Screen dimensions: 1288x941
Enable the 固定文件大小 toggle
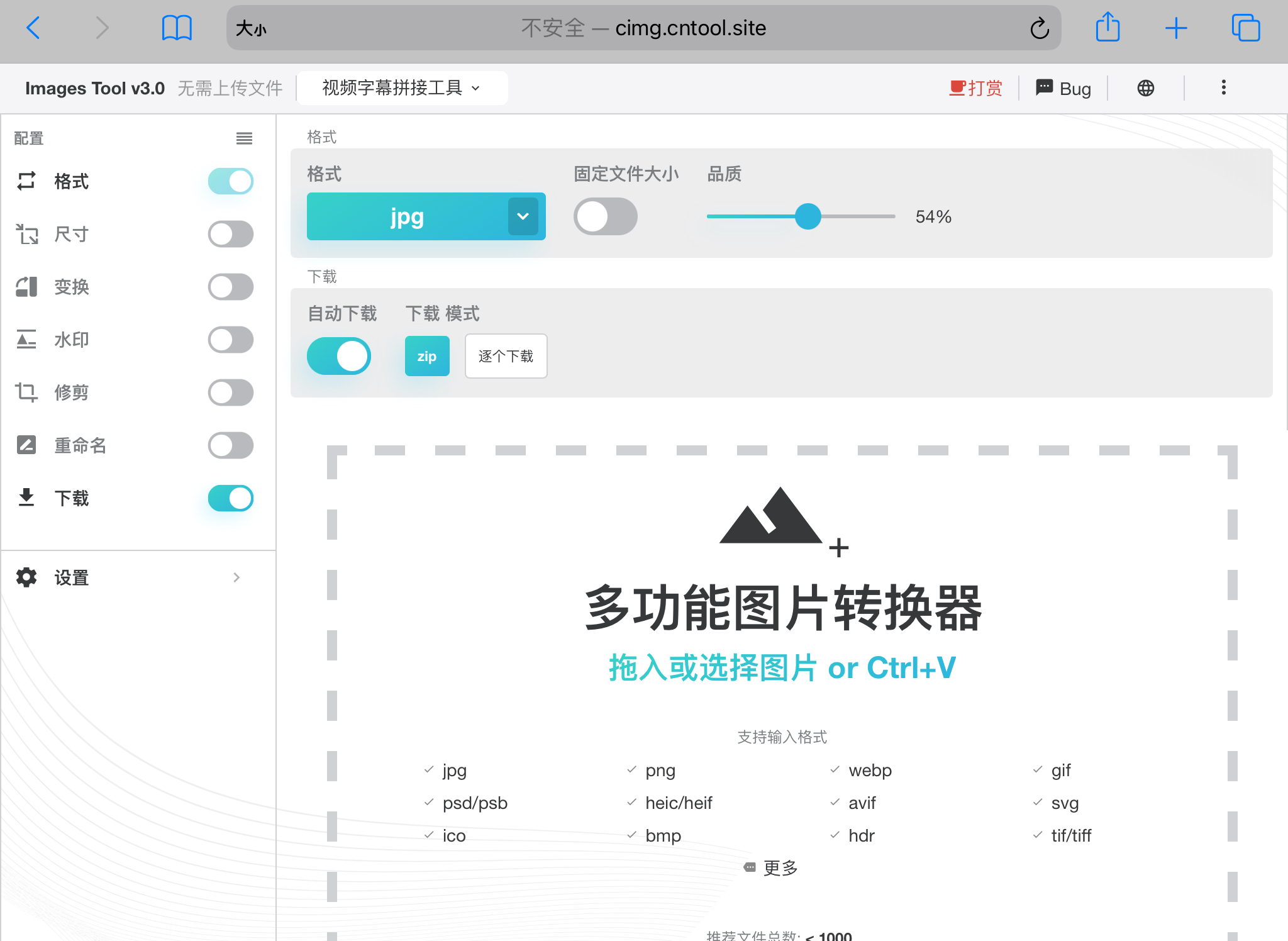pyautogui.click(x=605, y=216)
